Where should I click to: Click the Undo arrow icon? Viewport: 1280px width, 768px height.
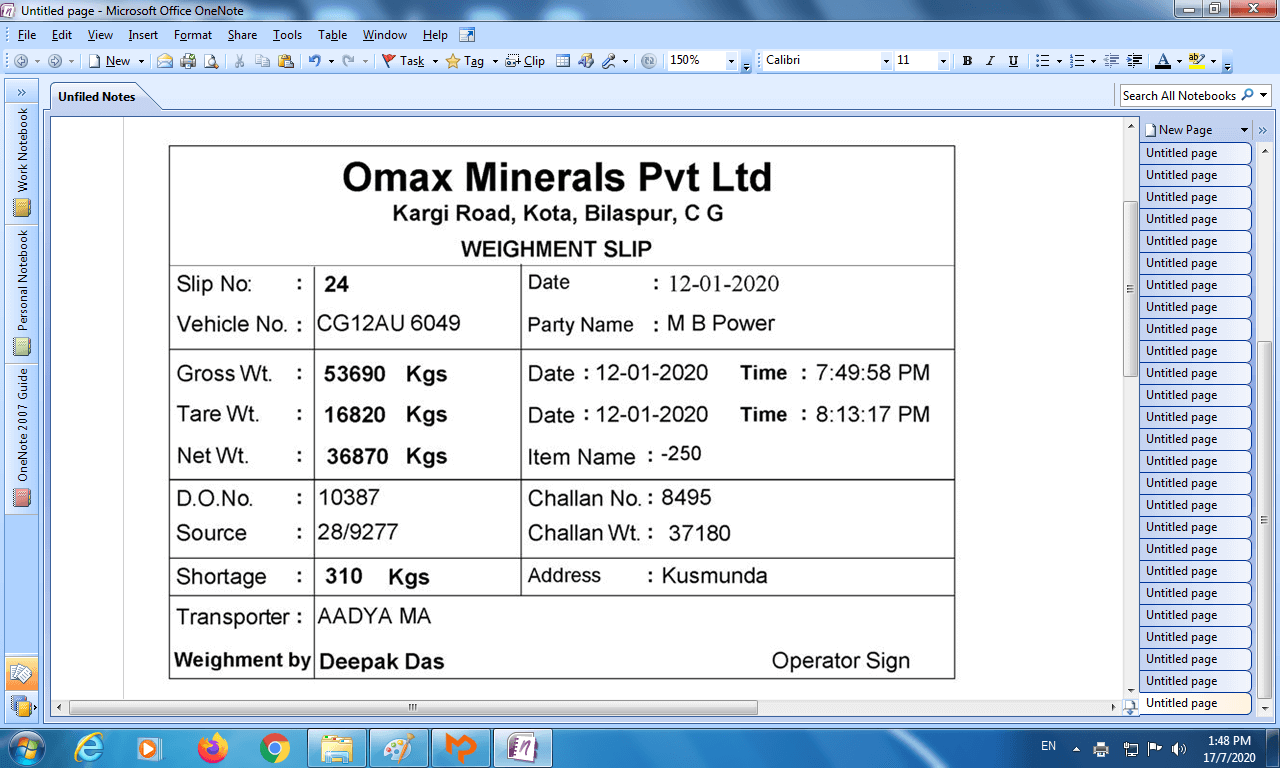(x=314, y=61)
